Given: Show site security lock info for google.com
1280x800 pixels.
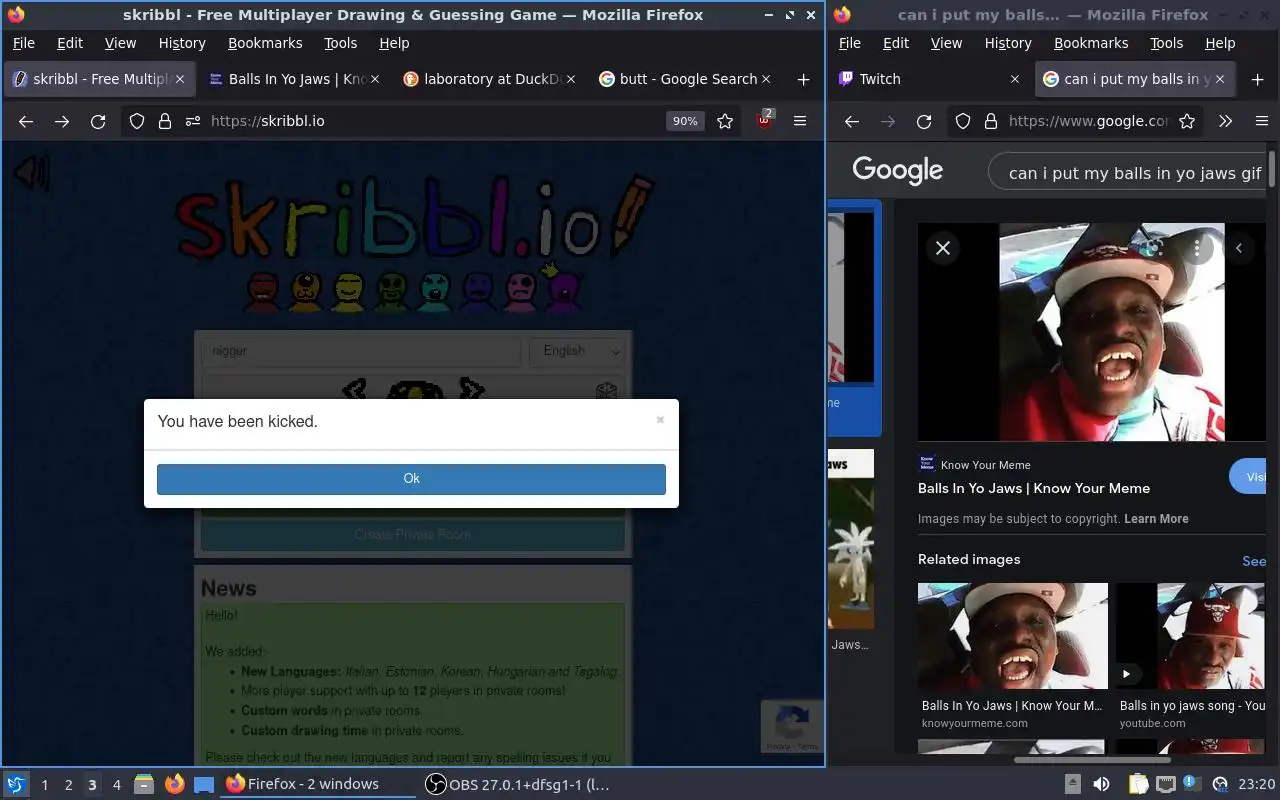Looking at the screenshot, I should (x=991, y=121).
